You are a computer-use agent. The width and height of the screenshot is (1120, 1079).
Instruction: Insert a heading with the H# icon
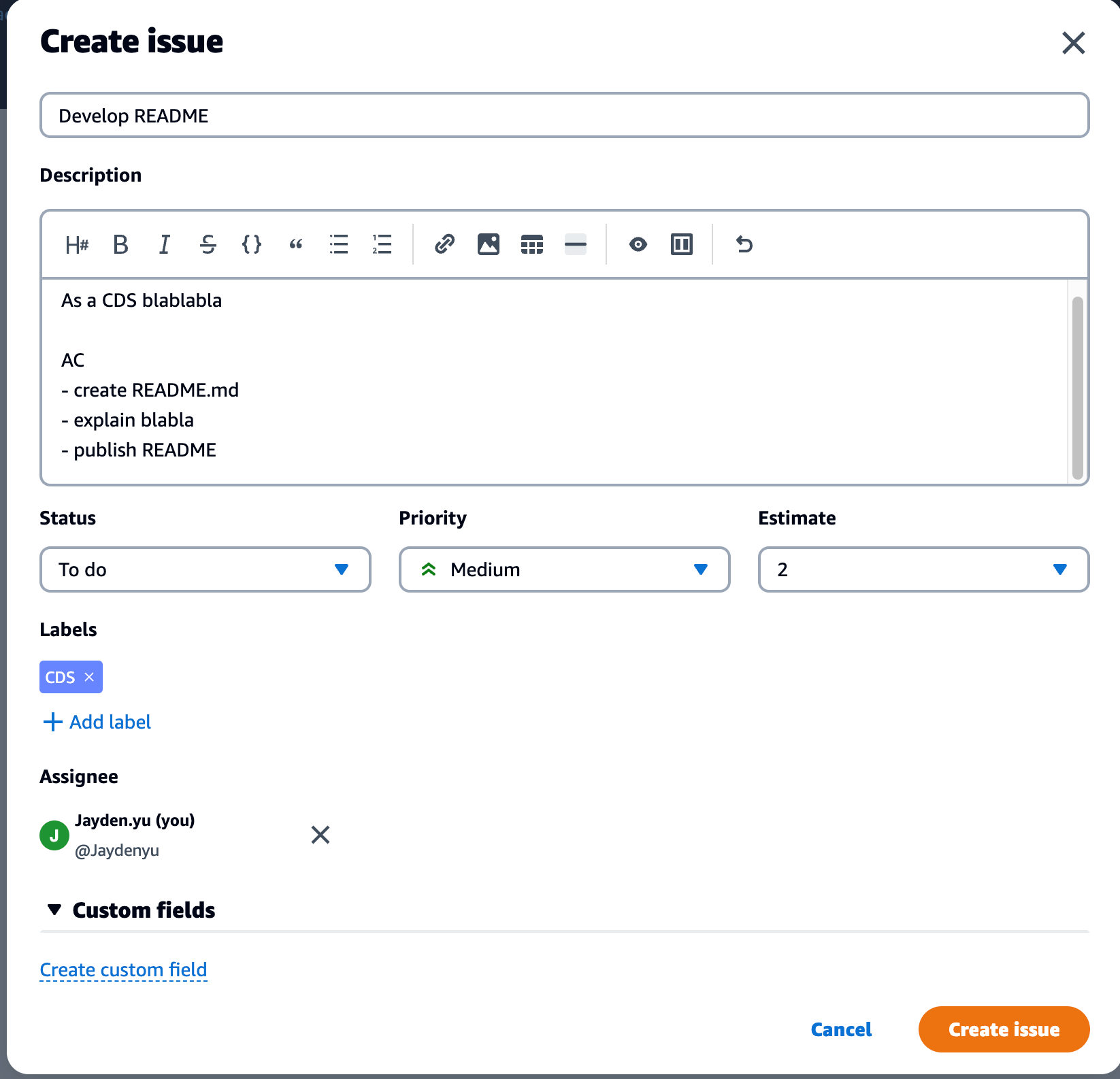point(77,244)
